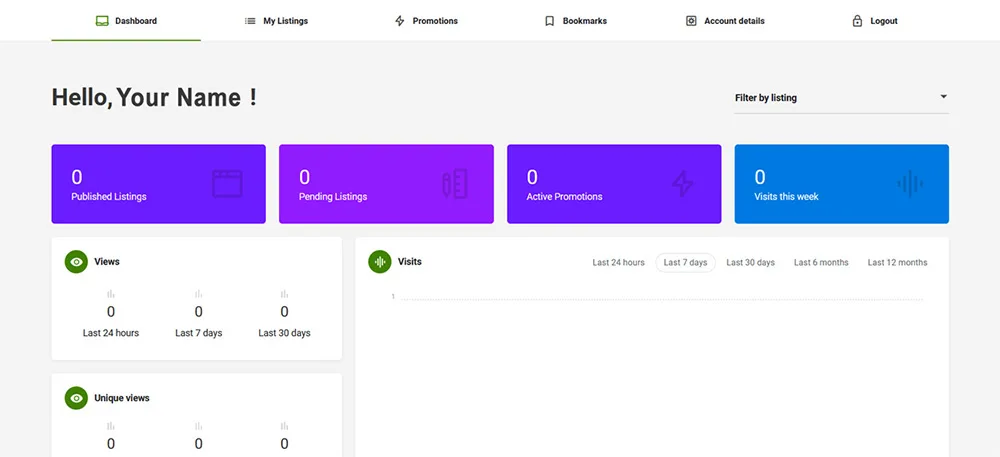Open the Published Listings card
The height and width of the screenshot is (457, 1000).
158,184
